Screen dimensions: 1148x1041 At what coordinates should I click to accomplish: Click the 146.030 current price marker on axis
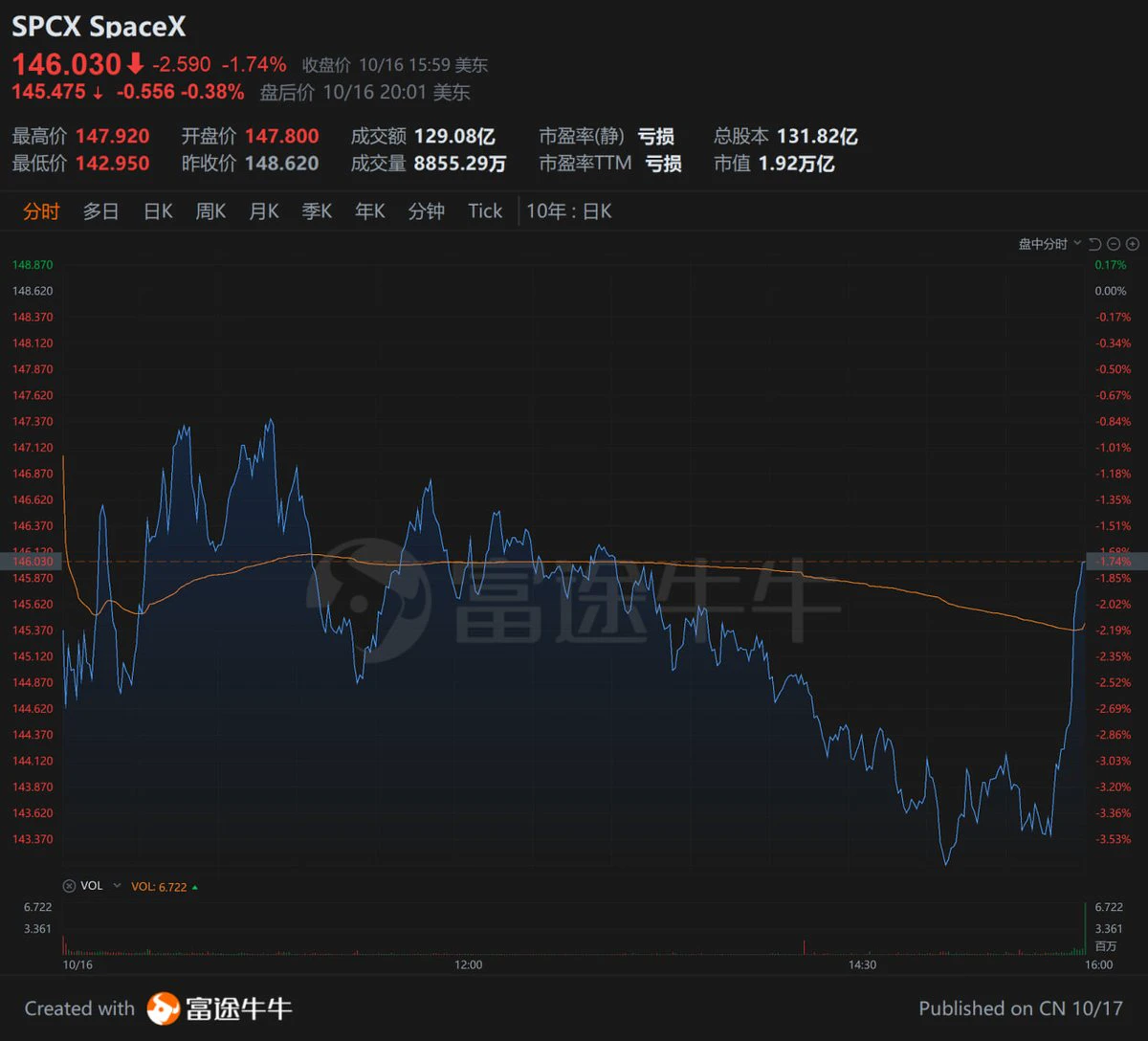tap(32, 562)
